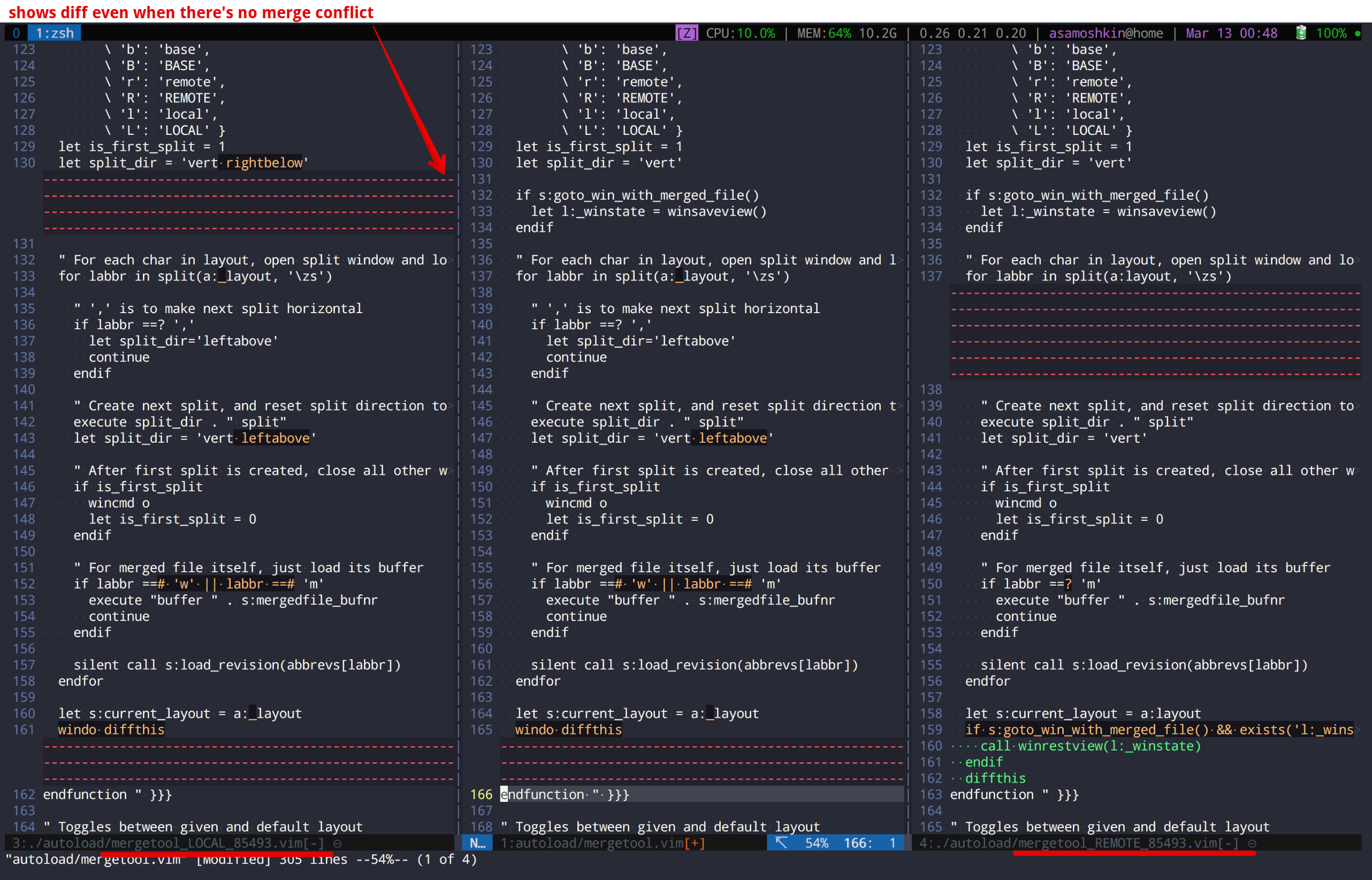Image resolution: width=1372 pixels, height=880 pixels.
Task: Click the N… normal mode indicator
Action: coord(477,843)
